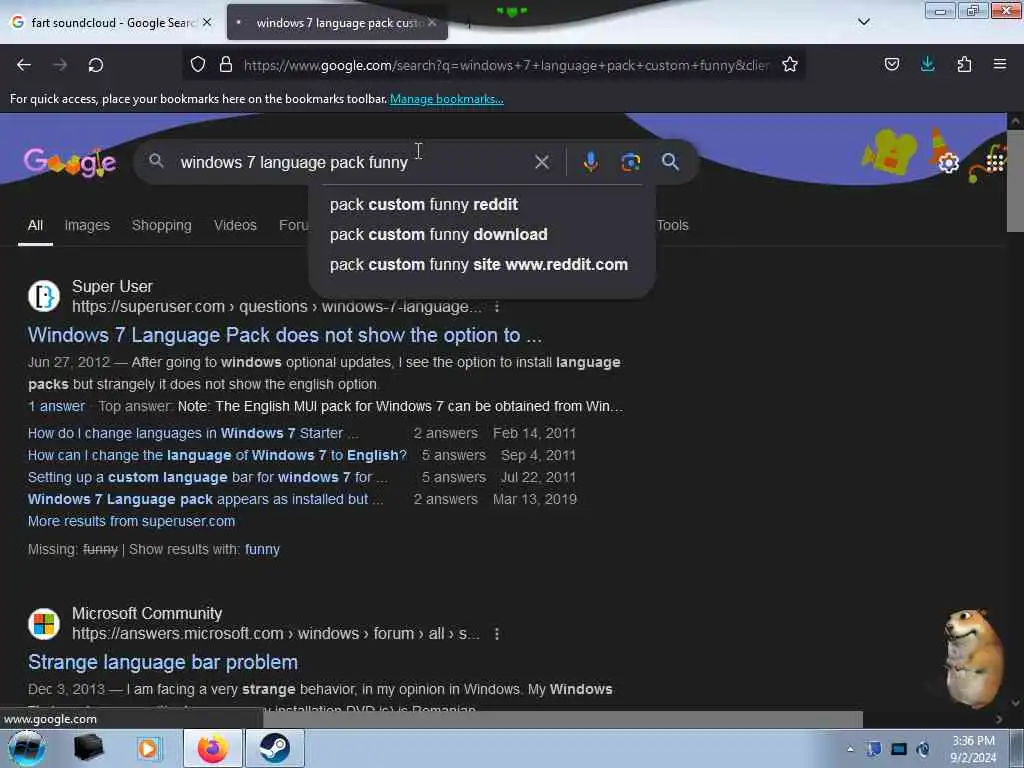
Task: Open the media player taskbar icon
Action: (x=148, y=748)
